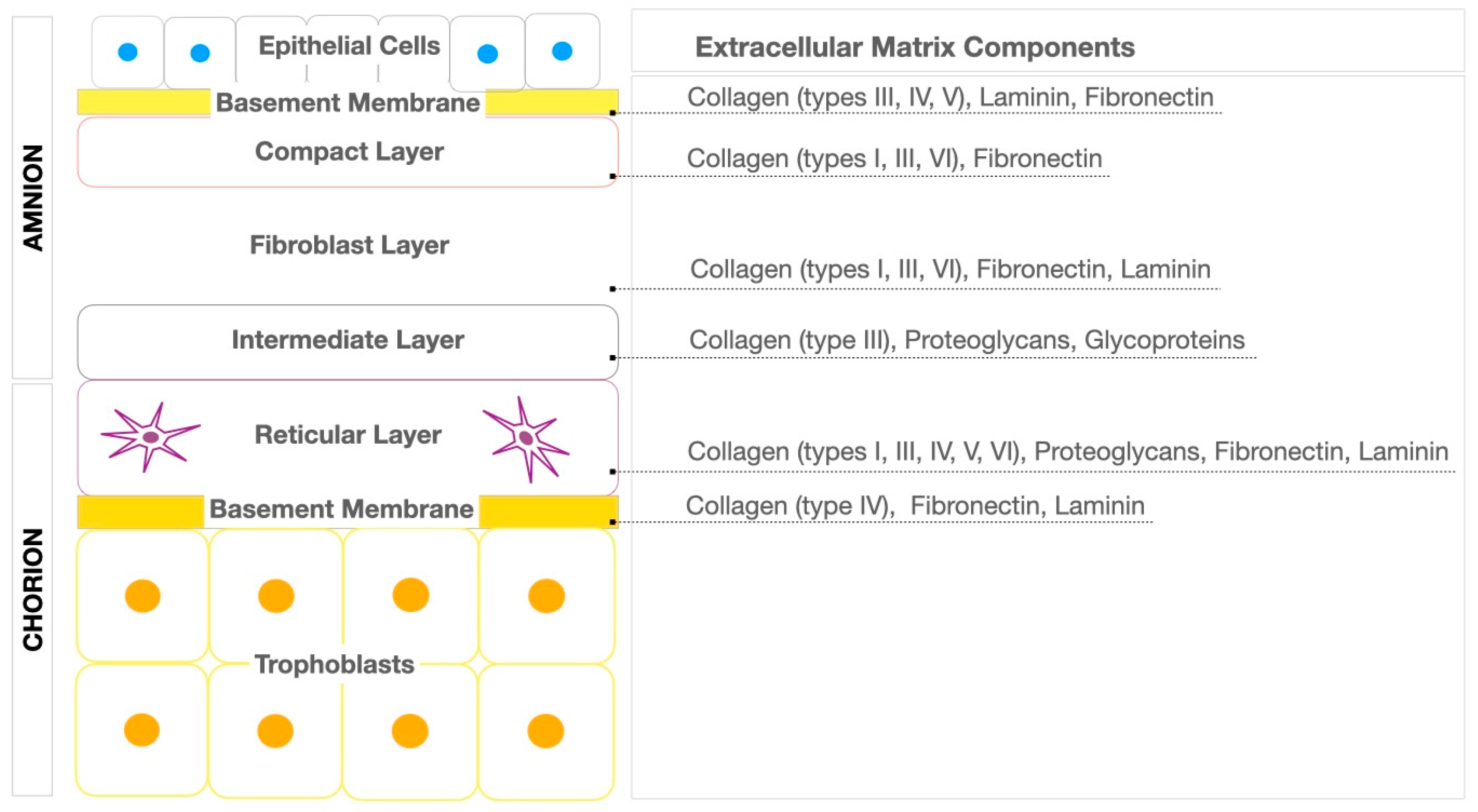Click the top-right orange trophoblast nucleus
The image size is (1478, 812).
point(546,596)
